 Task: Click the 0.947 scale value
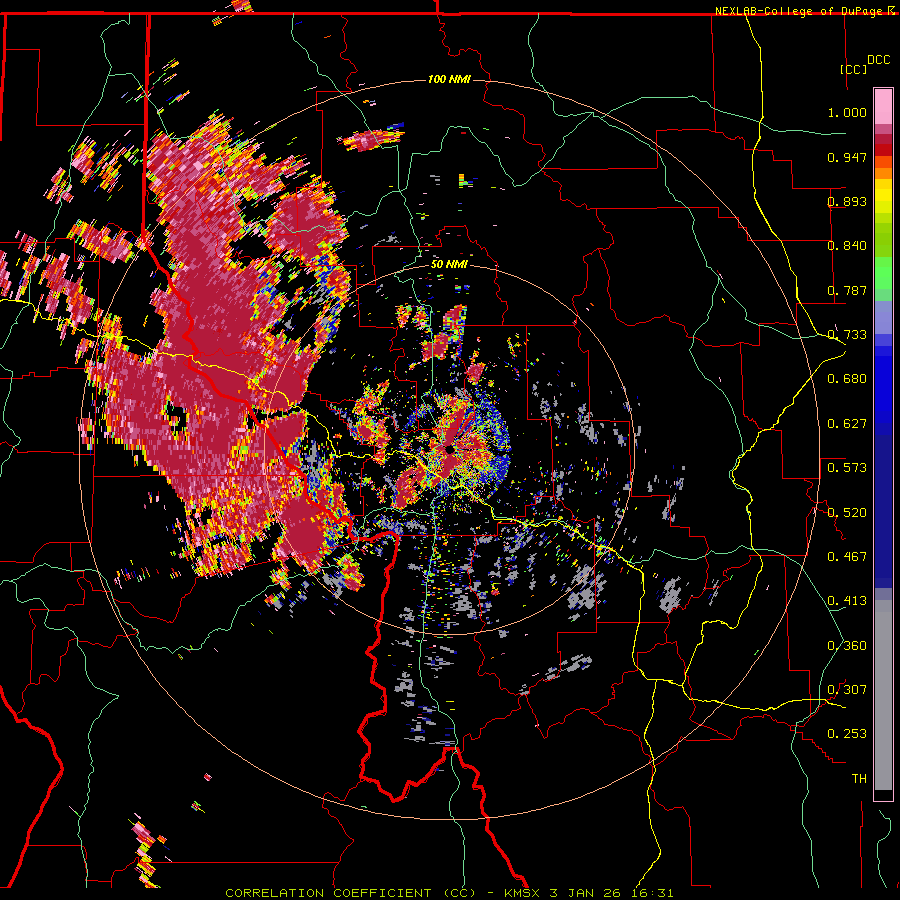pyautogui.click(x=847, y=157)
